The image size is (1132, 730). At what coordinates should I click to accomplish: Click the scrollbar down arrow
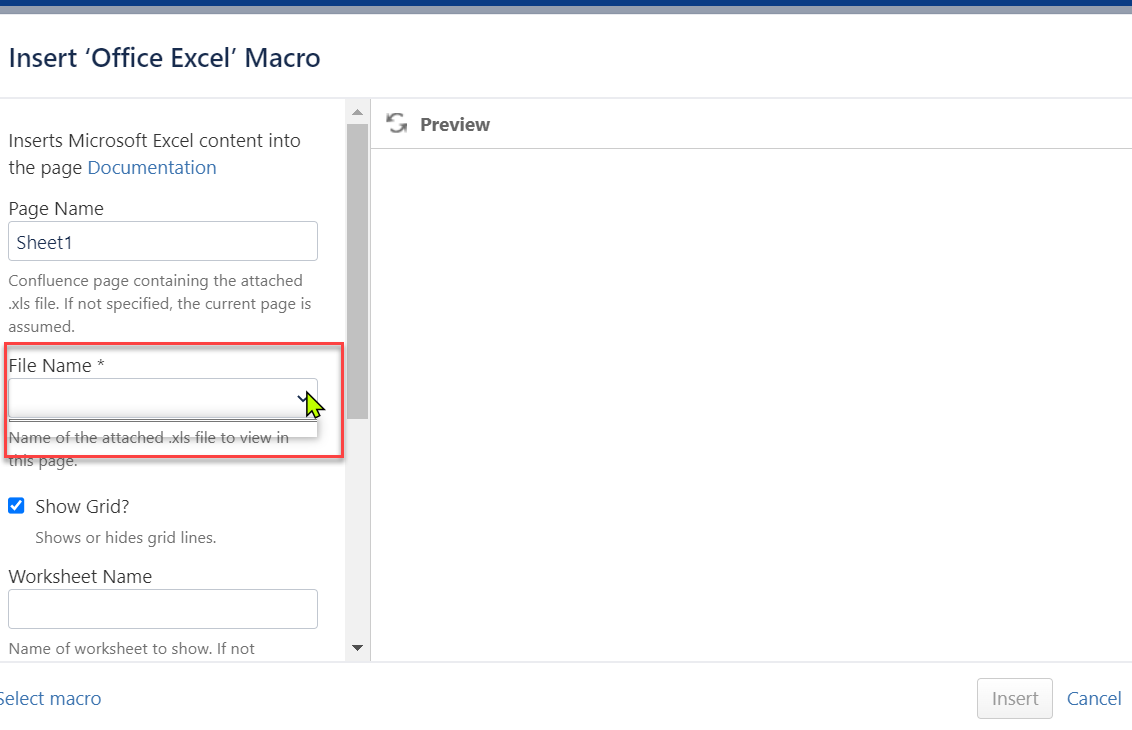(x=357, y=648)
